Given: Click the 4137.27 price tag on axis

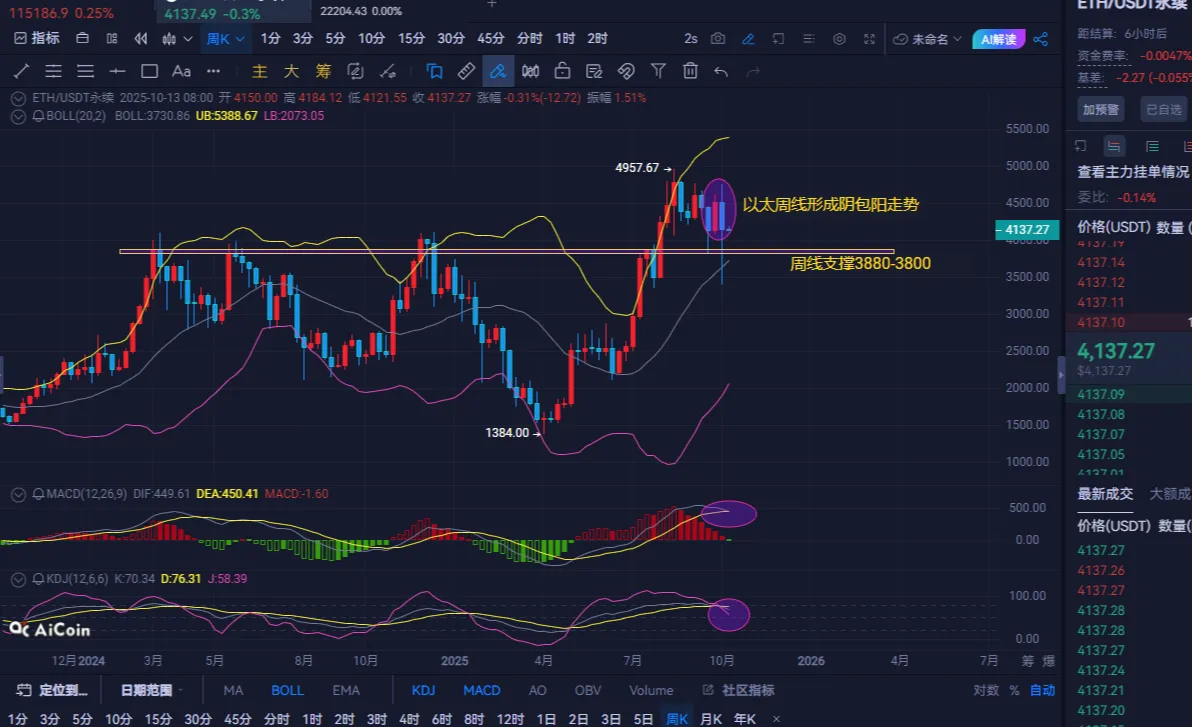Looking at the screenshot, I should tap(1026, 230).
